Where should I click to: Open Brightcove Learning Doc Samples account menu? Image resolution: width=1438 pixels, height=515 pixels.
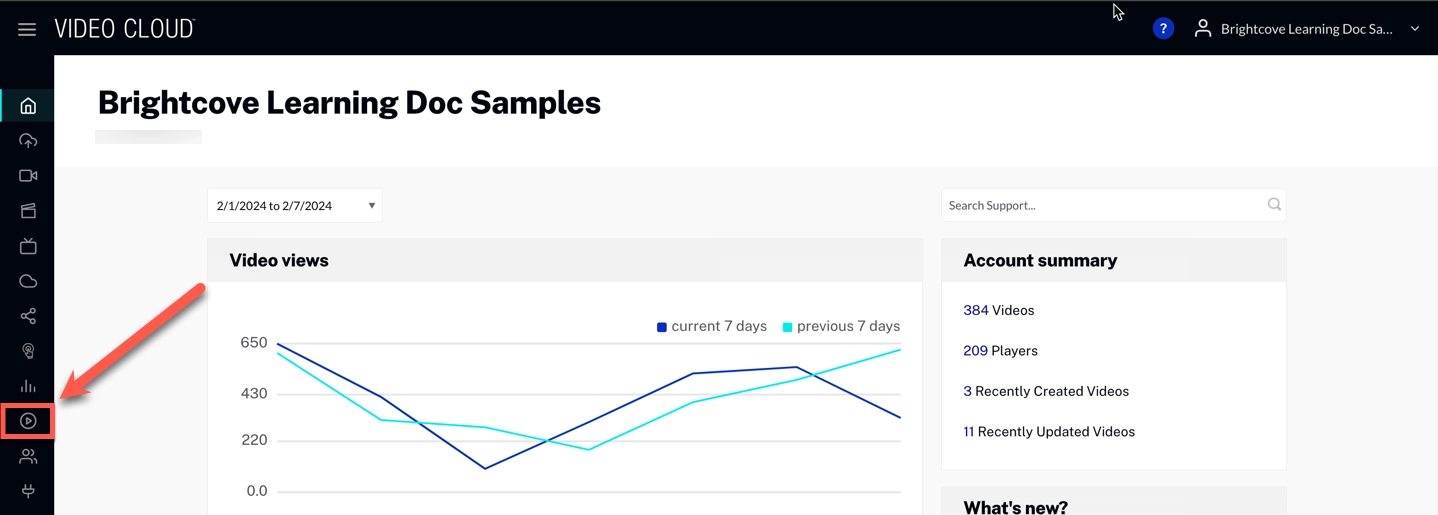tap(1305, 29)
